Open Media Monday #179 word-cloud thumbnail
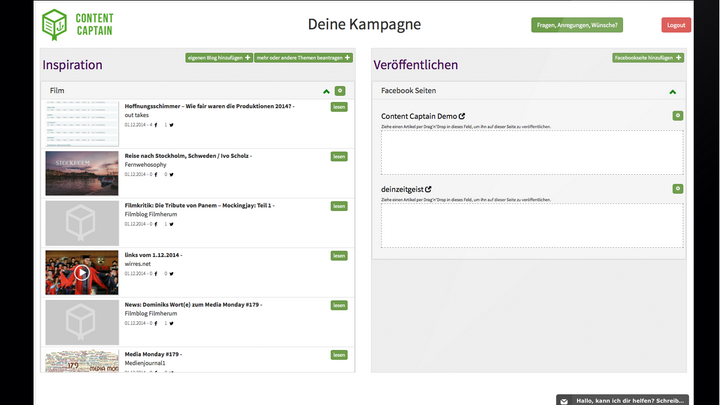The height and width of the screenshot is (405, 720). [82, 361]
